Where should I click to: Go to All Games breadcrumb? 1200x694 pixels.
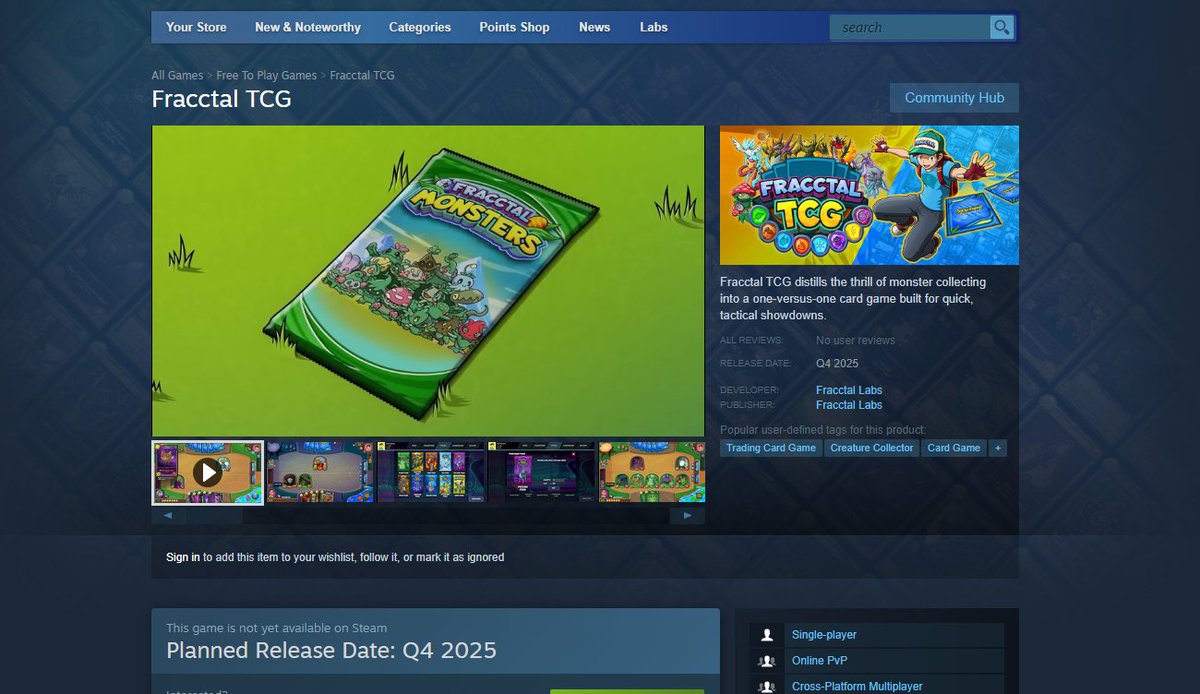pos(177,76)
